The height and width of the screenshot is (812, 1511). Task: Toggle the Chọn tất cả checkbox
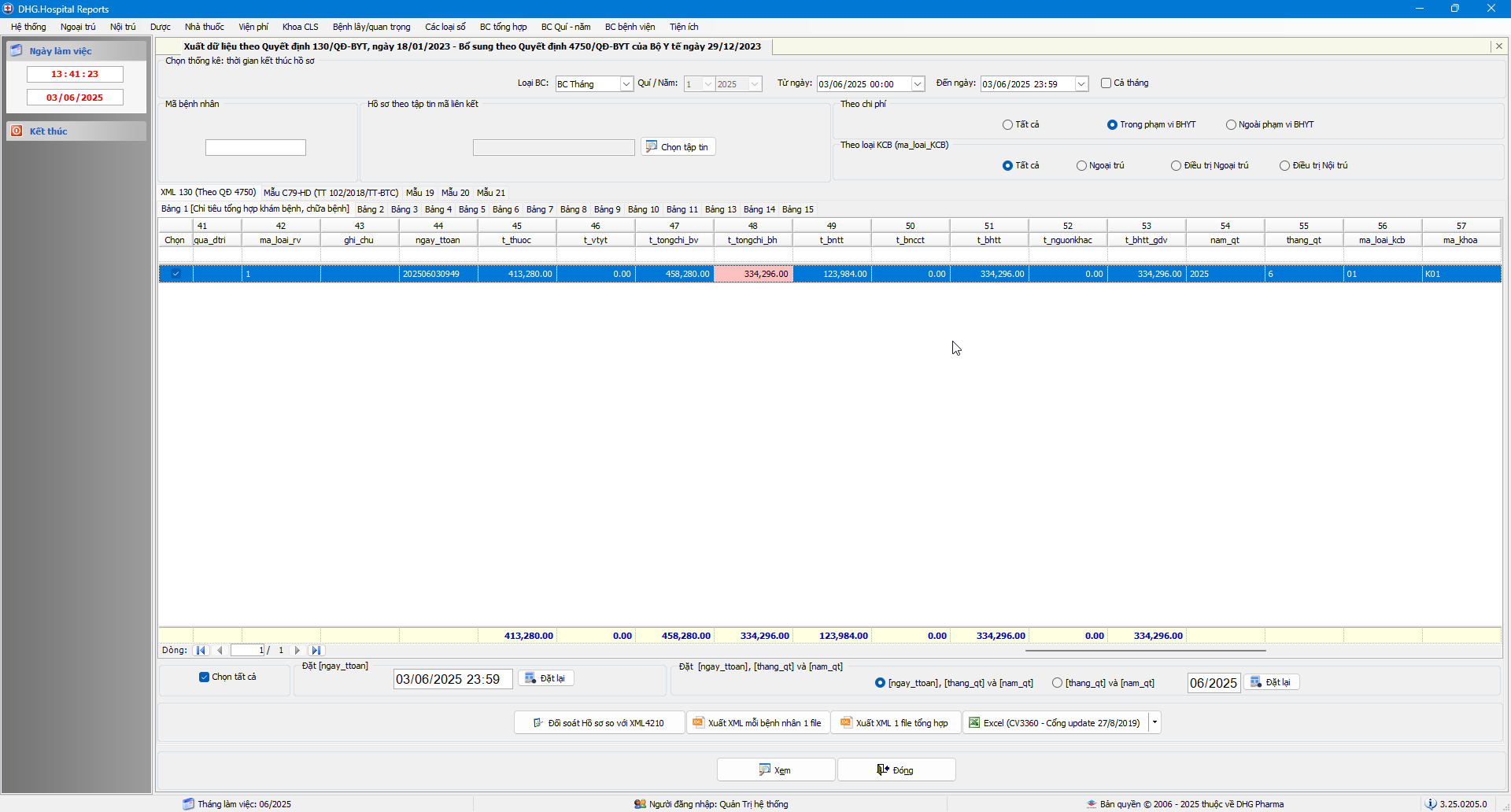[204, 677]
